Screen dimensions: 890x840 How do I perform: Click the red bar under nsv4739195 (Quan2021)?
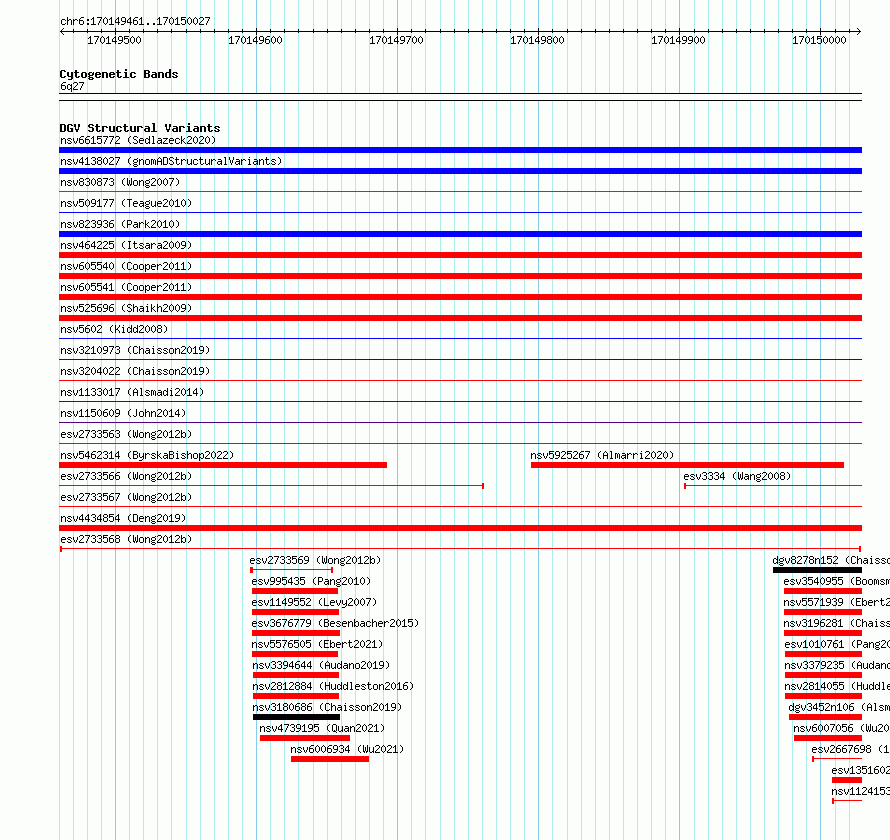305,738
